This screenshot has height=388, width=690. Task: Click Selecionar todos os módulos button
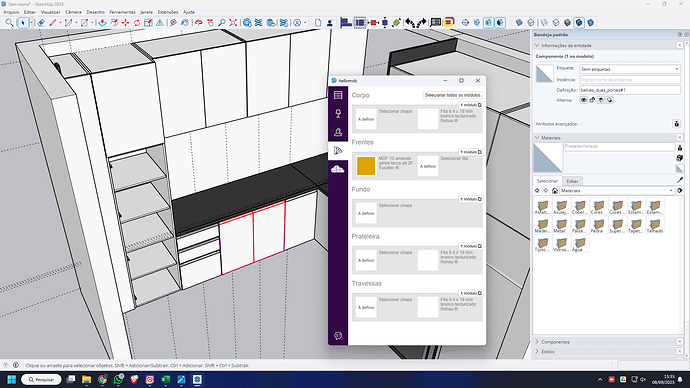pyautogui.click(x=453, y=95)
